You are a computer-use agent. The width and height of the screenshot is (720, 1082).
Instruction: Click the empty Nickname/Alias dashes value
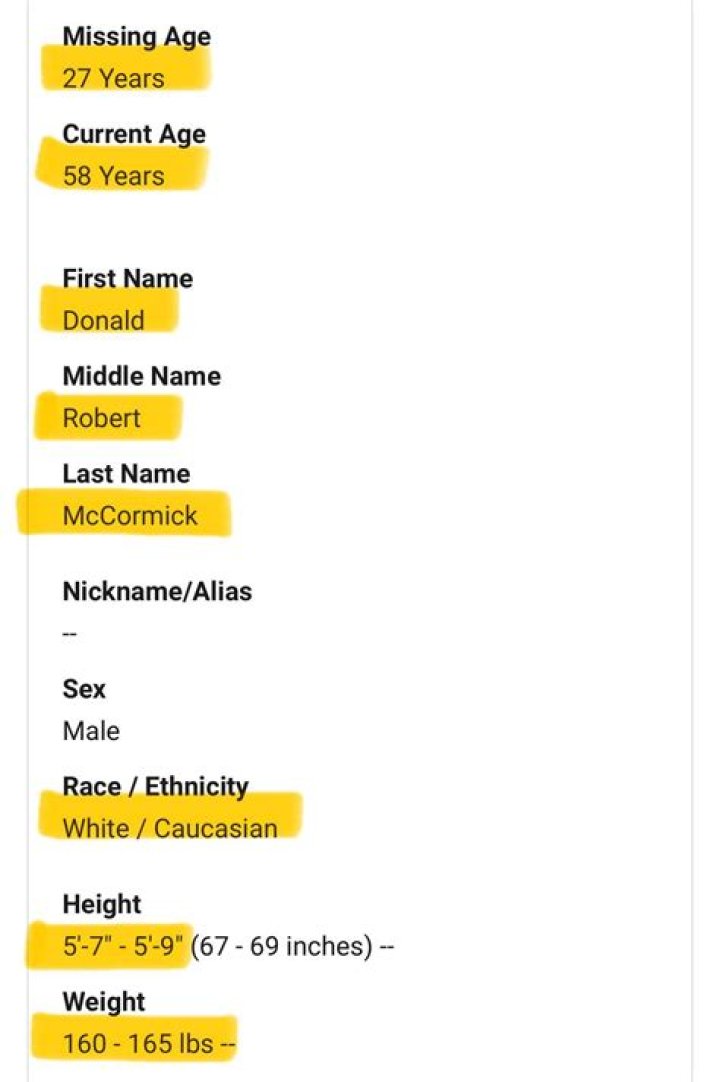tap(70, 634)
